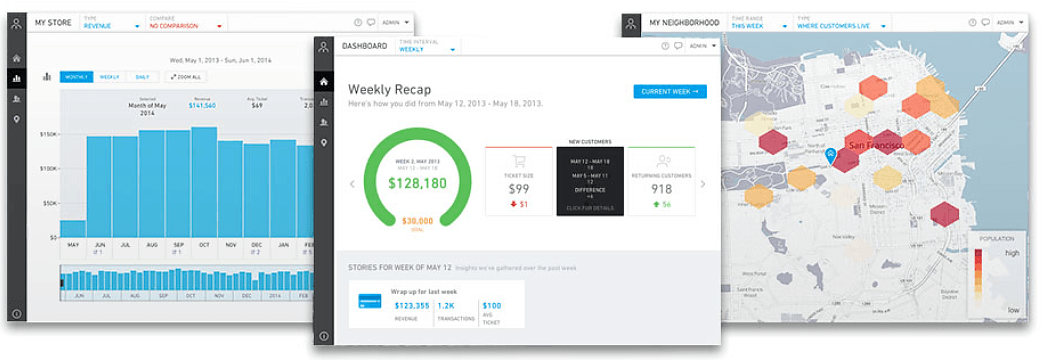Image resolution: width=1043 pixels, height=360 pixels.
Task: Click the user avatar icon in My Neighborhood window
Action: click(x=631, y=23)
